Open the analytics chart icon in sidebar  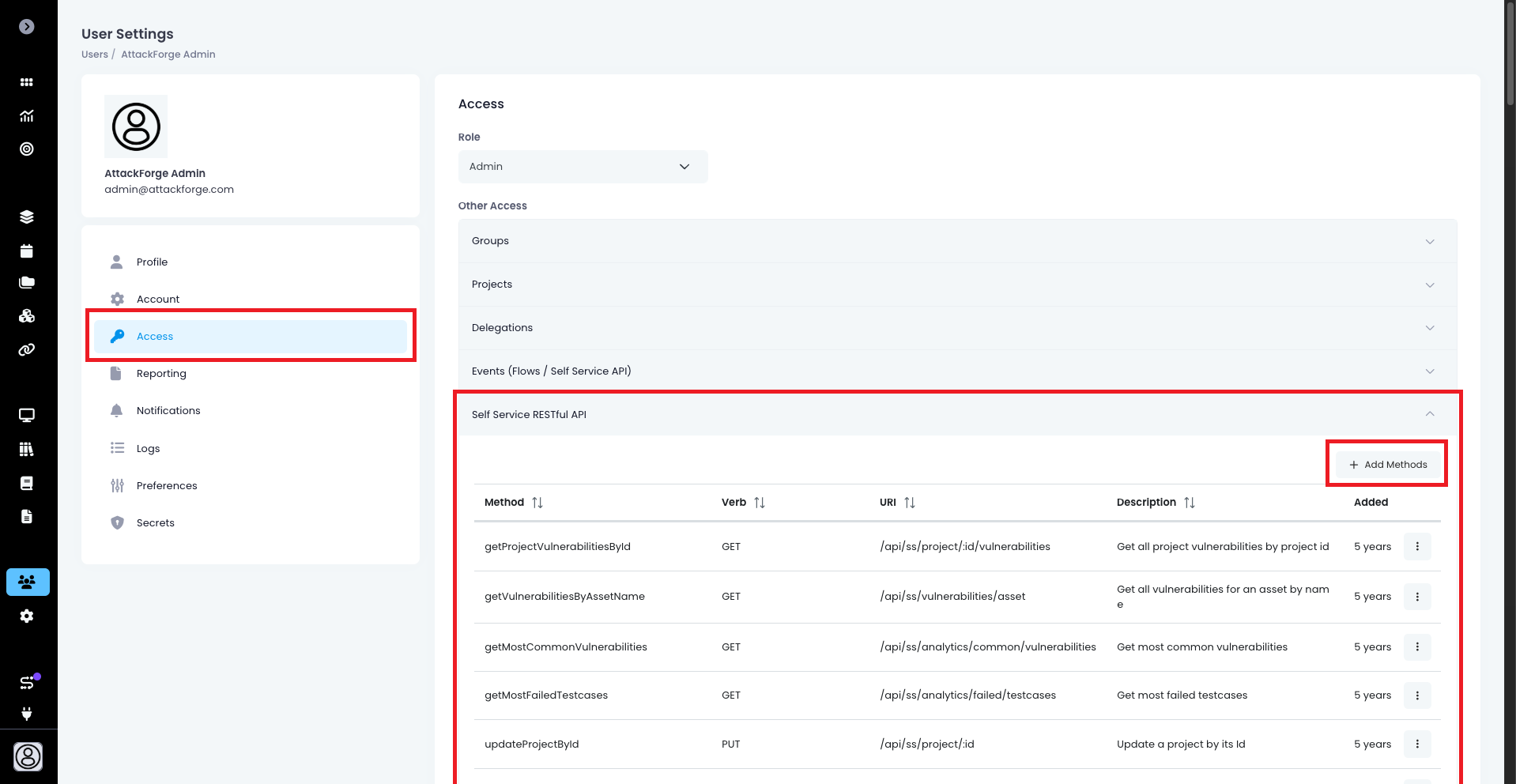pos(27,116)
